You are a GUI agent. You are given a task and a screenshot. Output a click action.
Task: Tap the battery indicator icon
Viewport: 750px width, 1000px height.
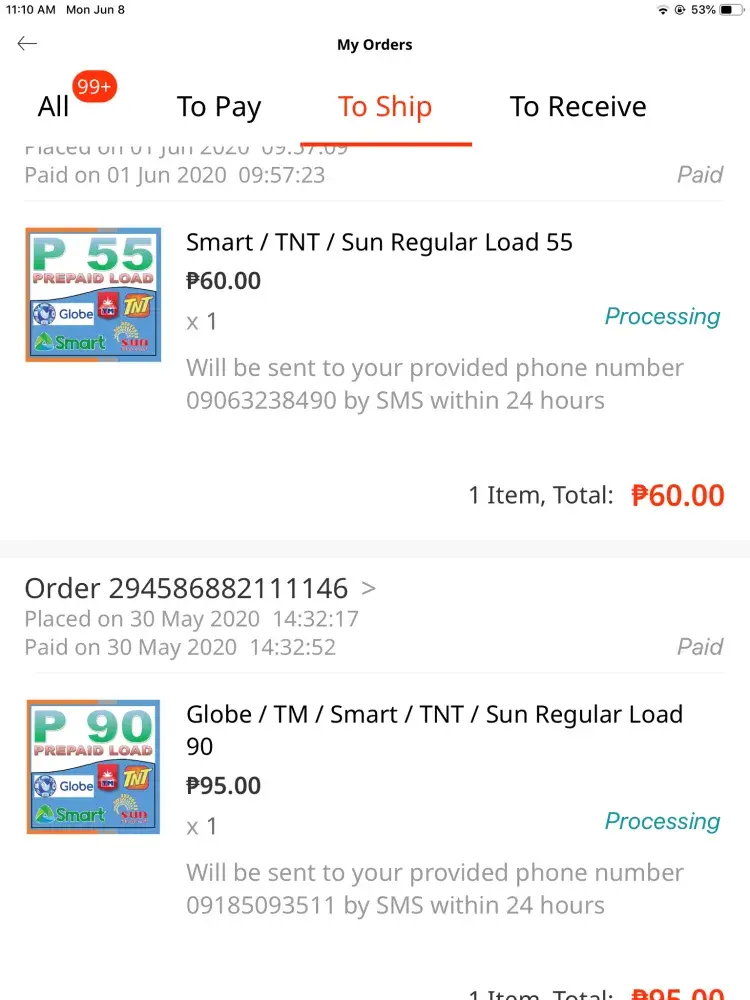click(732, 10)
